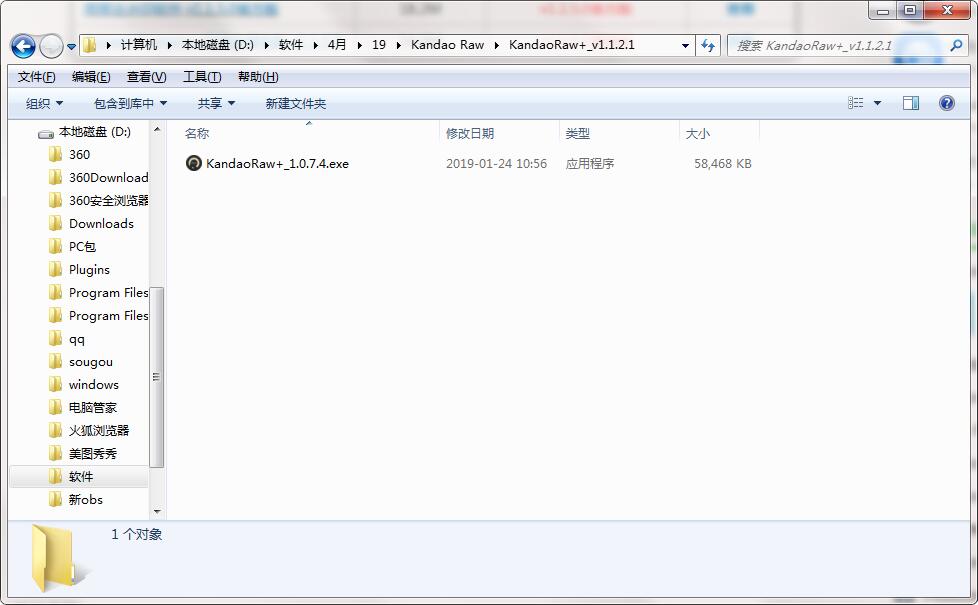The height and width of the screenshot is (605, 978).
Task: Open the Plugins folder in tree
Action: point(89,269)
